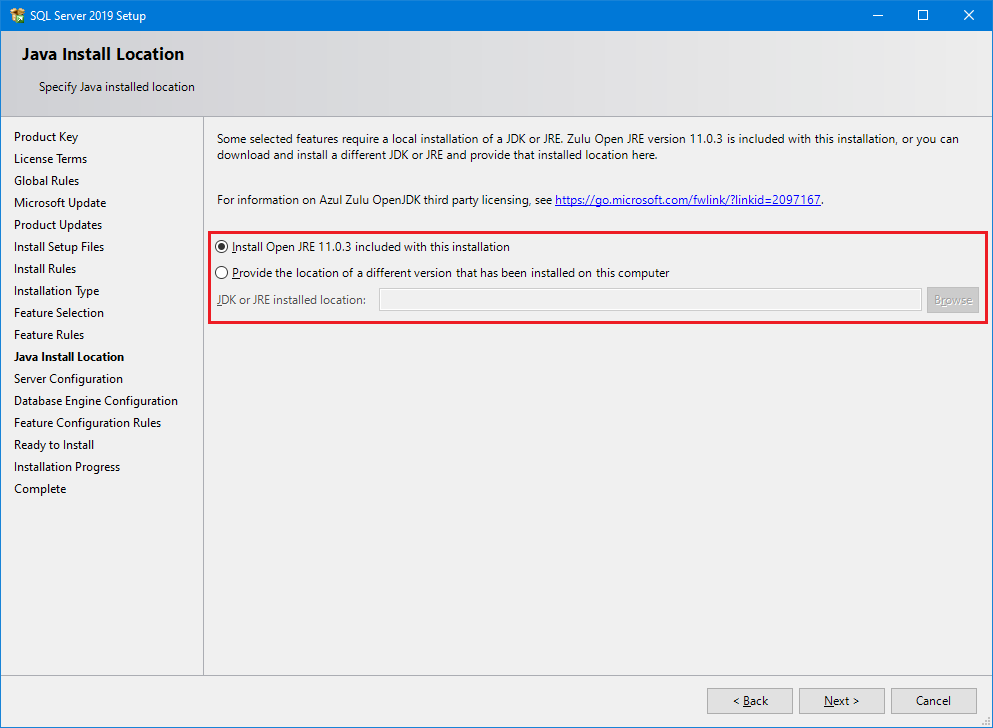The height and width of the screenshot is (728, 993).
Task: Click Database Engine Configuration step
Action: [96, 401]
